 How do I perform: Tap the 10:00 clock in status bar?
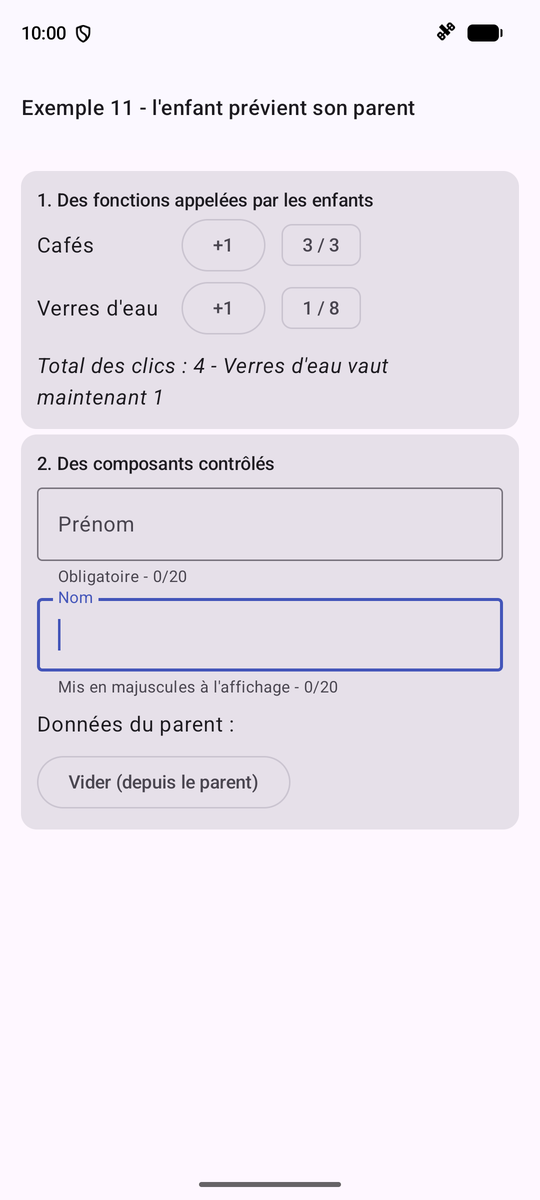pos(43,33)
